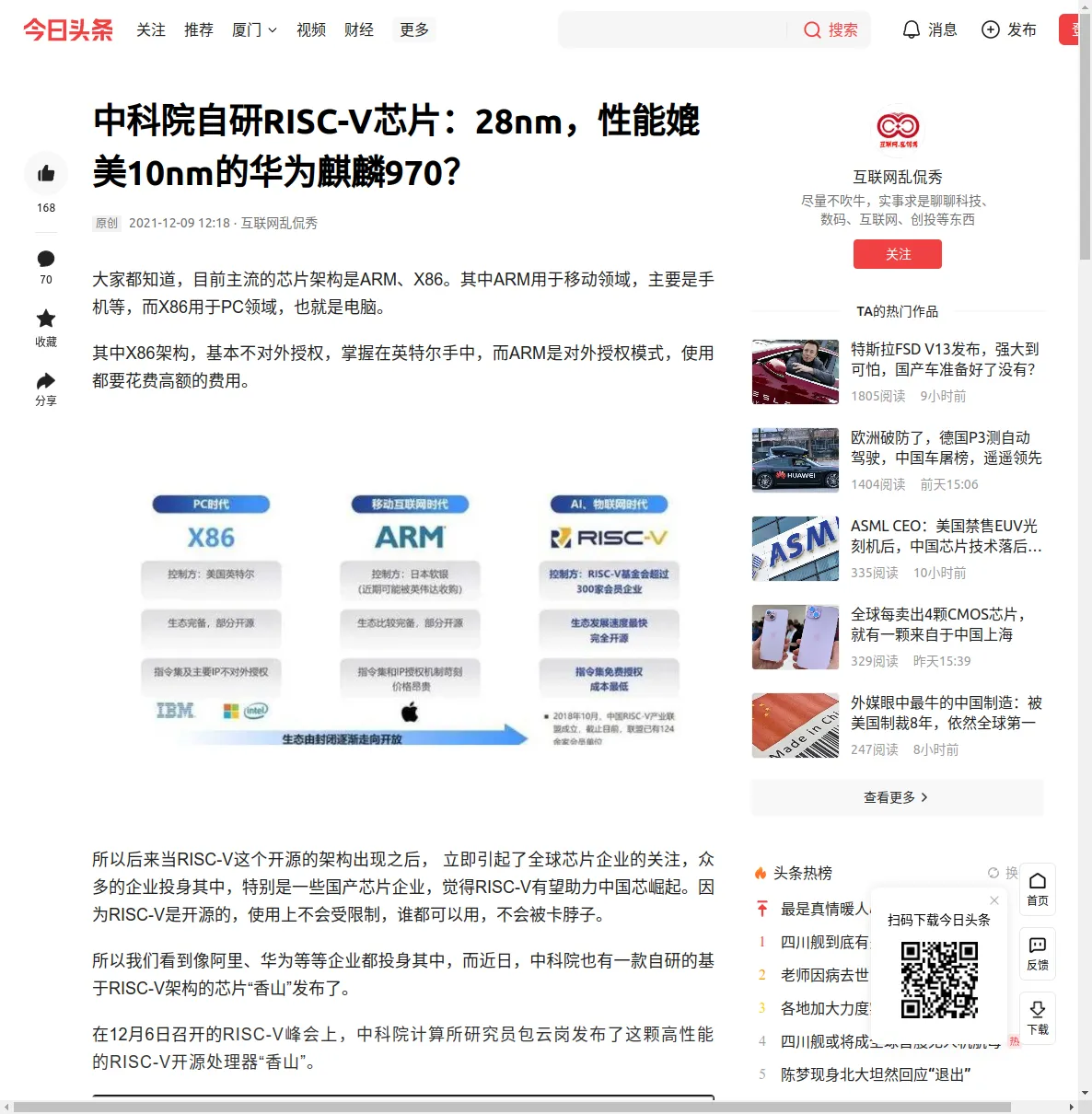Click the like count 168

tap(46, 208)
